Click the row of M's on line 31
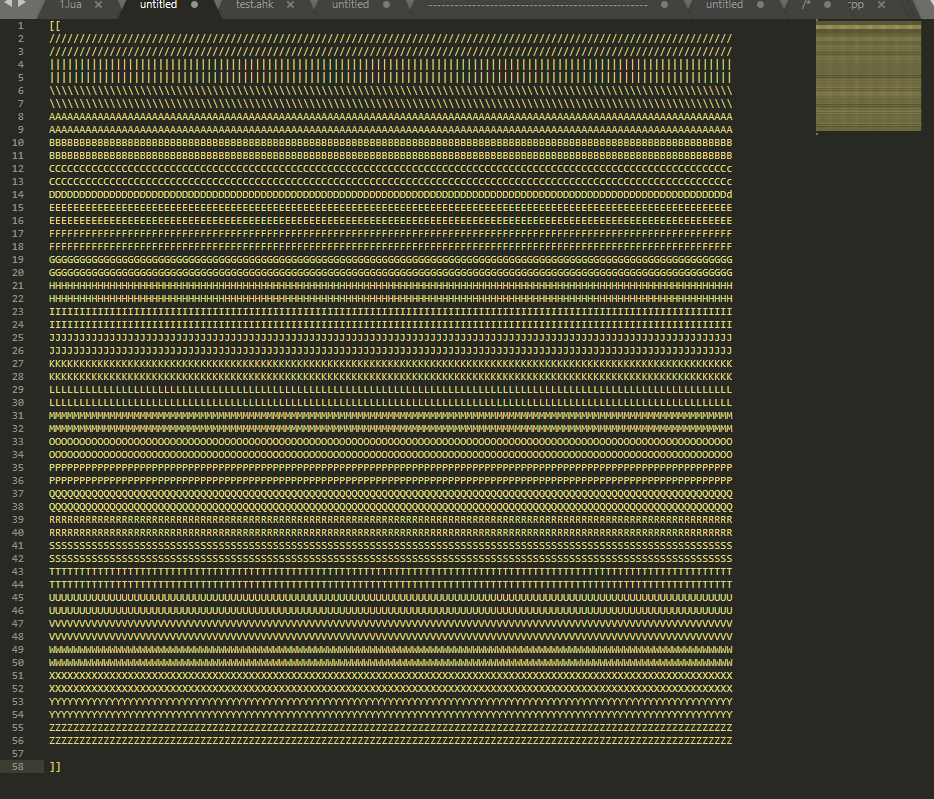The width and height of the screenshot is (934, 799). tap(391, 416)
